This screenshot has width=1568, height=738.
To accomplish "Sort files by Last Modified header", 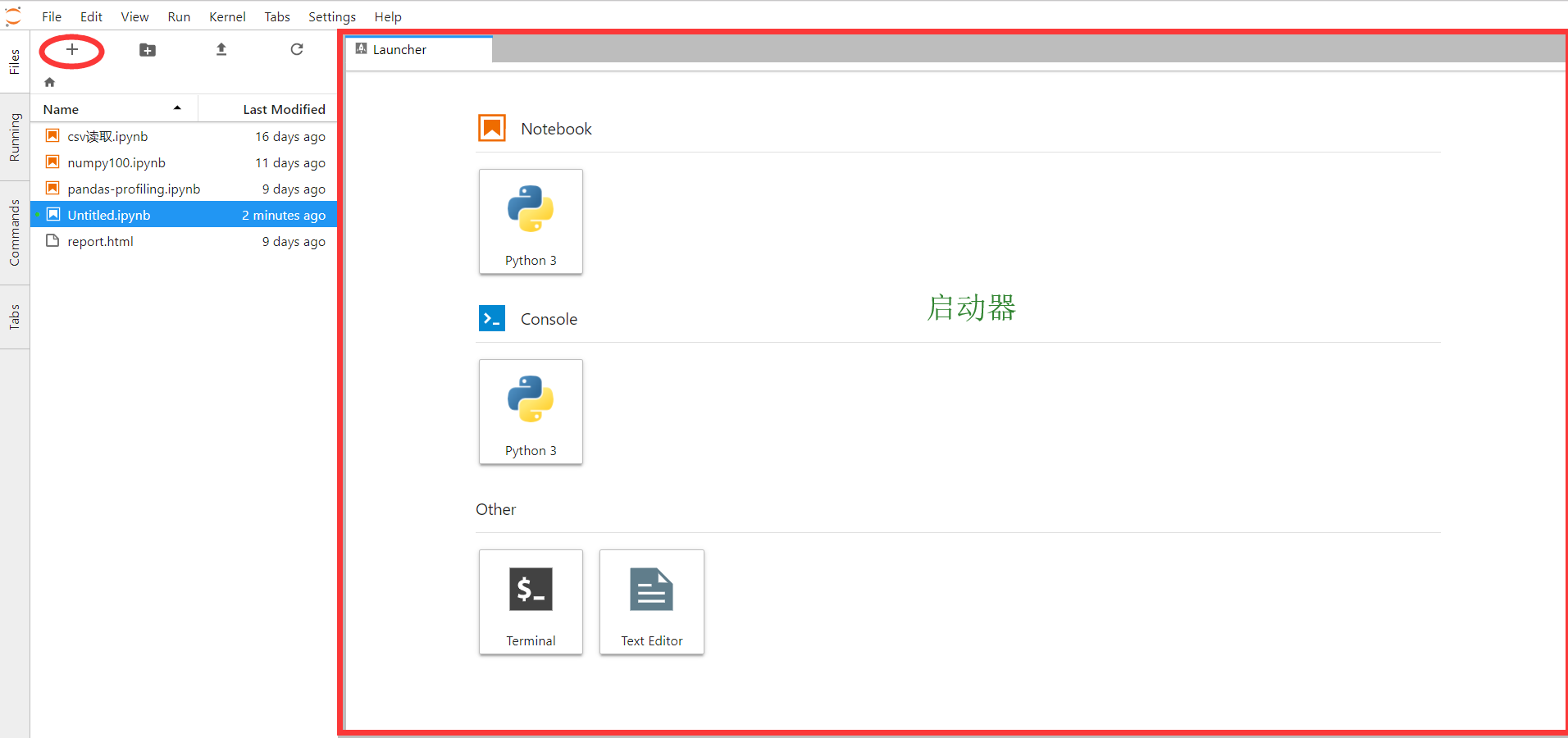I will [267, 109].
